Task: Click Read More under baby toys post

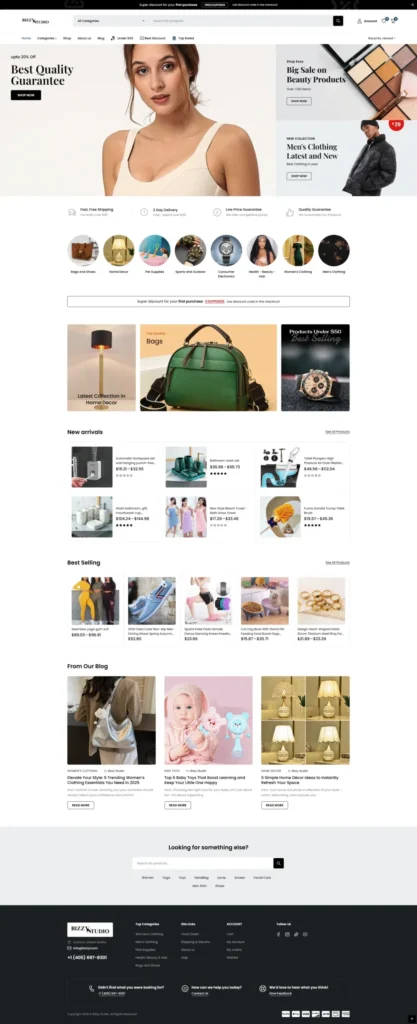Action: 178,805
